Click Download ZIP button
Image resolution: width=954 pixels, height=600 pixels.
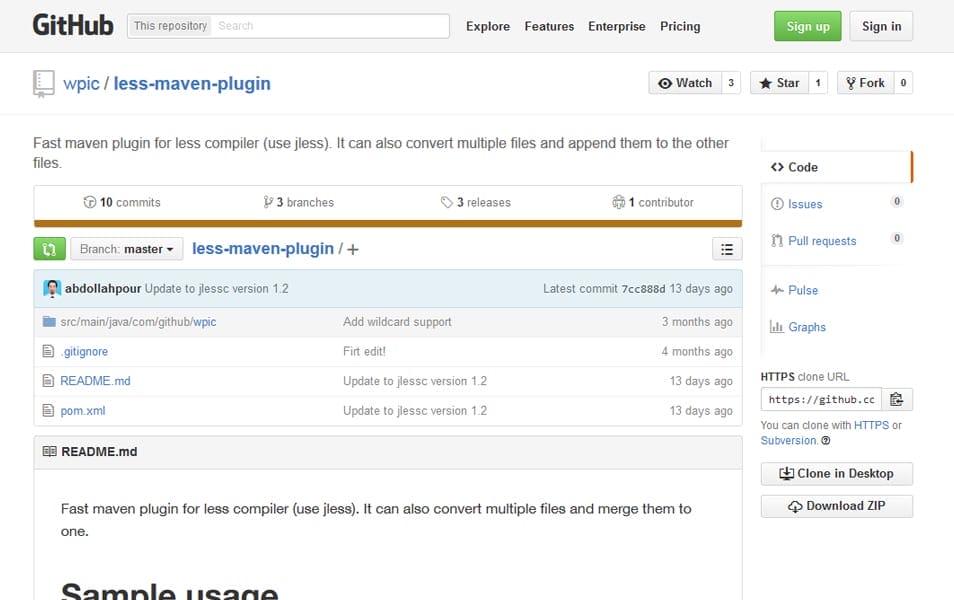pos(837,506)
